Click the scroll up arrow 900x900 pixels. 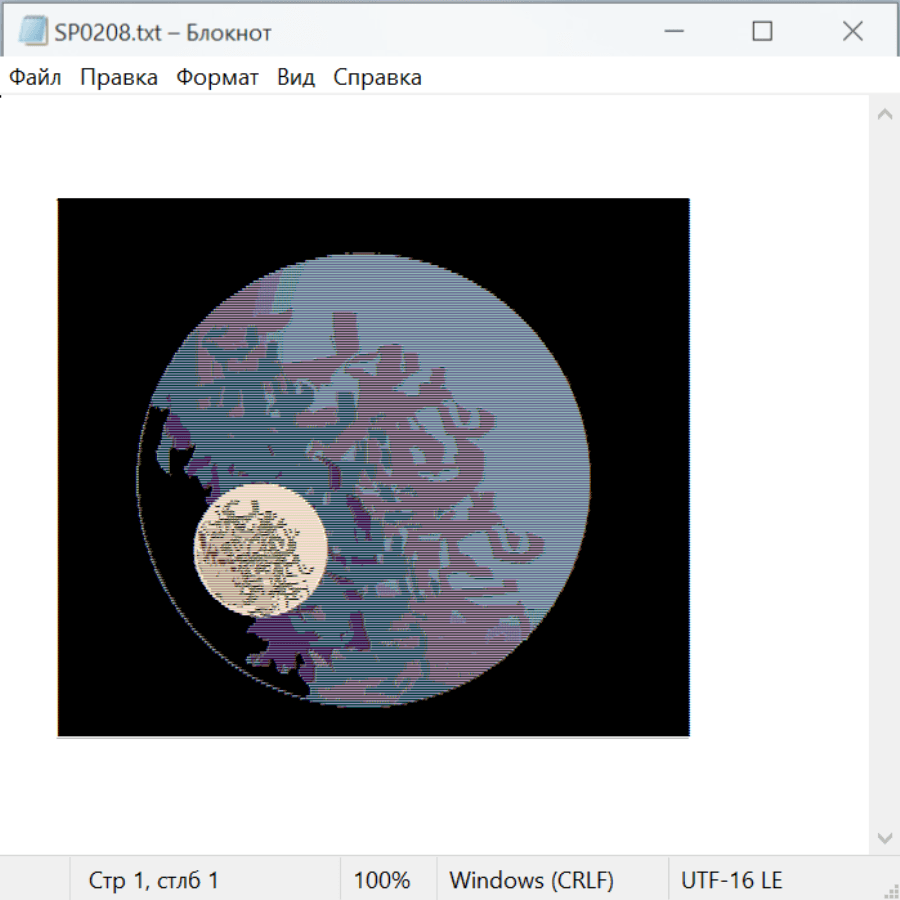[x=884, y=115]
